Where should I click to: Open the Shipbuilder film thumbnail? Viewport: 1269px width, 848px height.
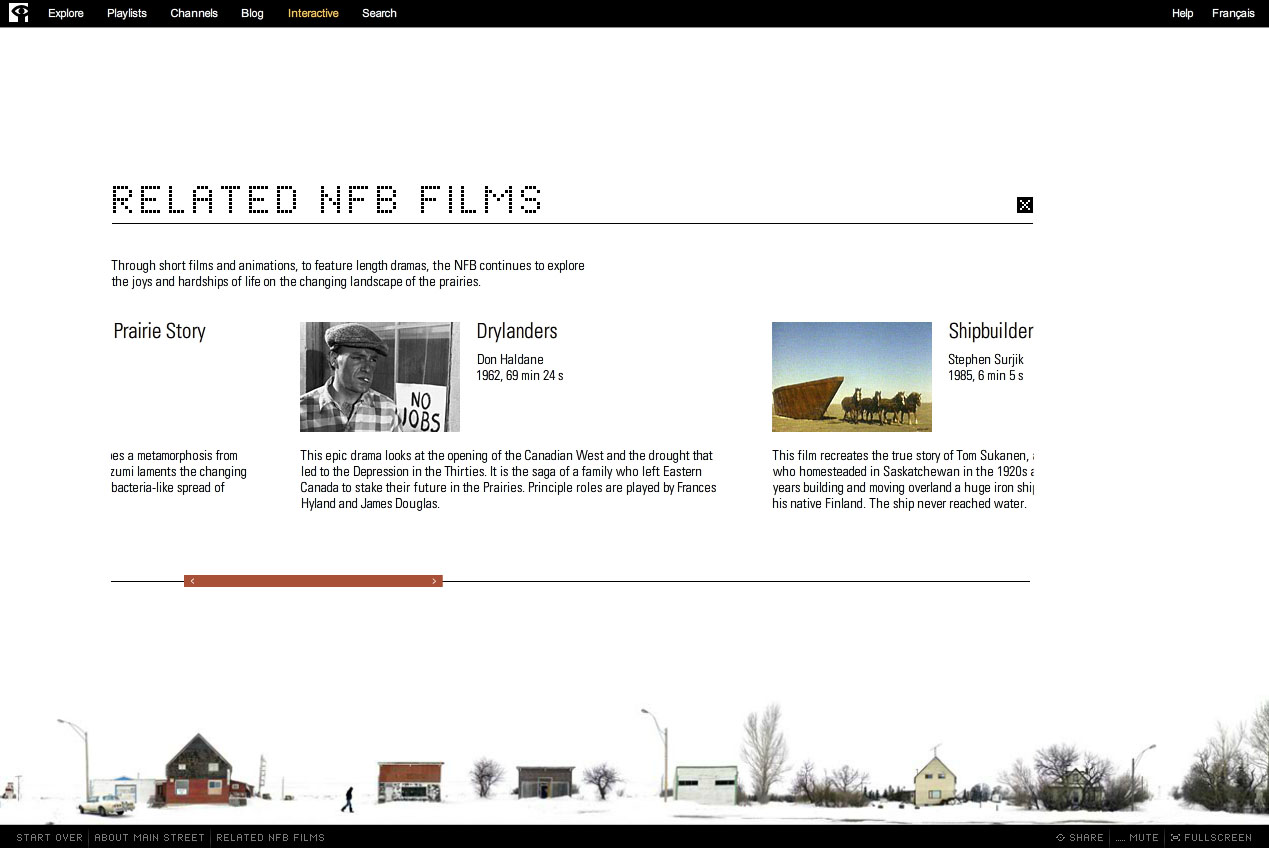coord(852,377)
